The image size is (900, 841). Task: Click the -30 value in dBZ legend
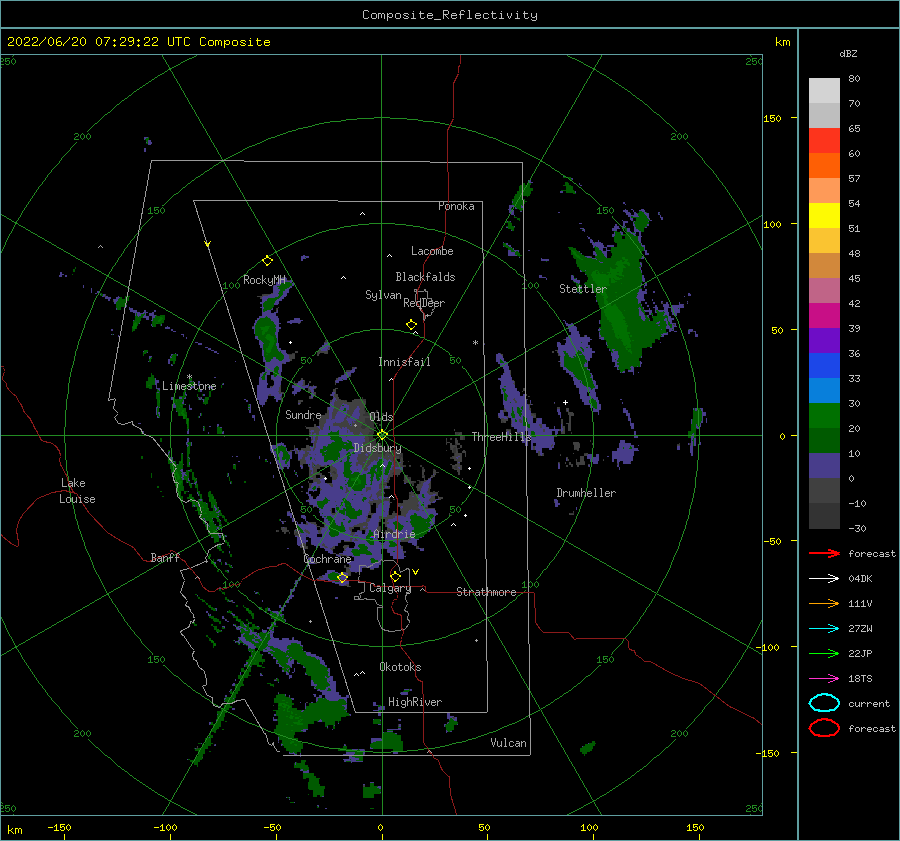[x=857, y=528]
